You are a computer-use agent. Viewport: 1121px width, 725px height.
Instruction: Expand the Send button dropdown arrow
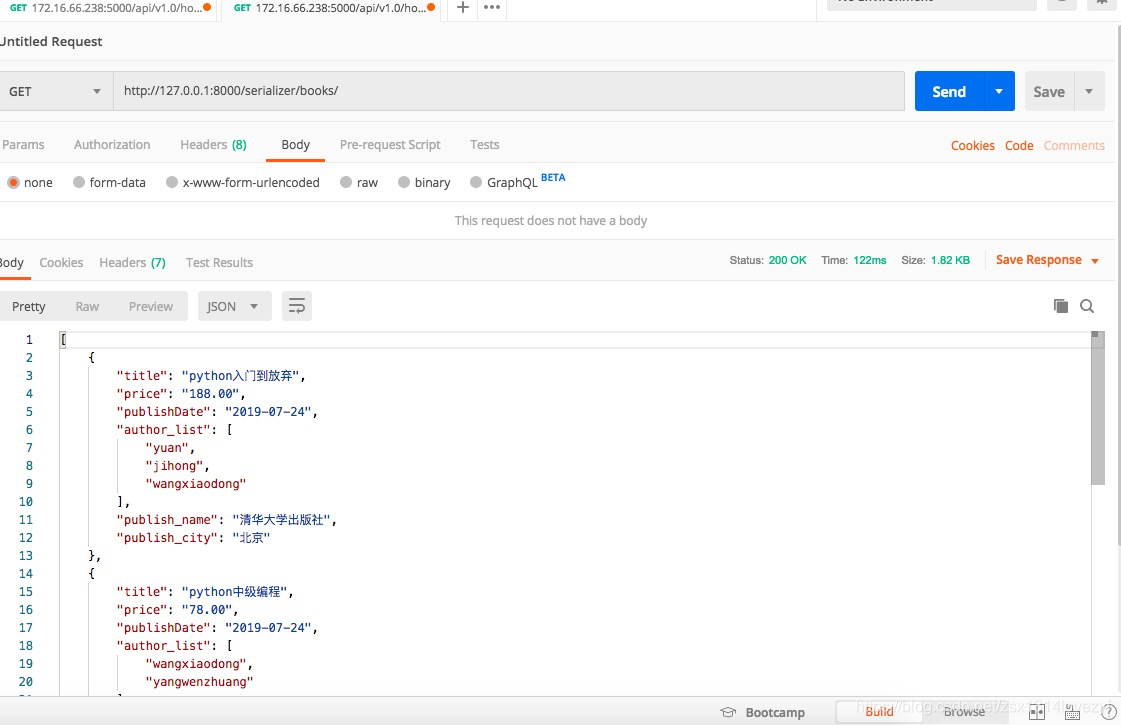pos(999,91)
